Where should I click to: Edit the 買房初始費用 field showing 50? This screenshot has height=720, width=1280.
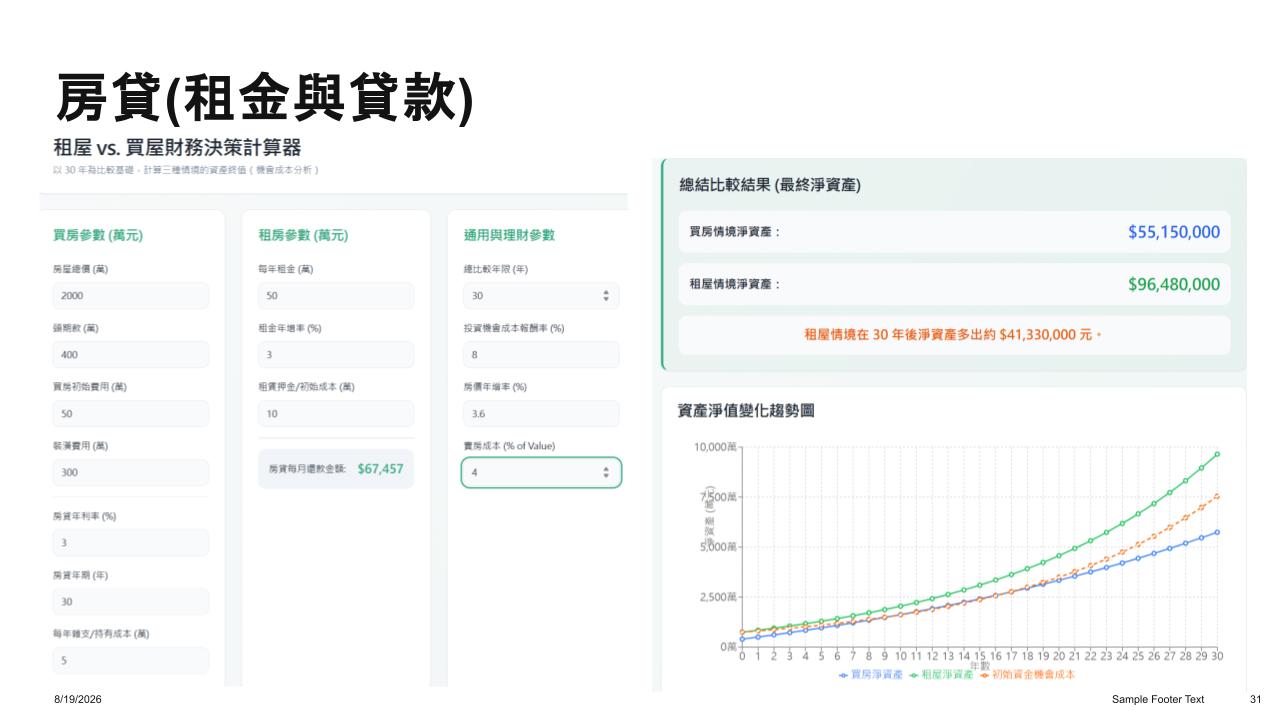131,414
